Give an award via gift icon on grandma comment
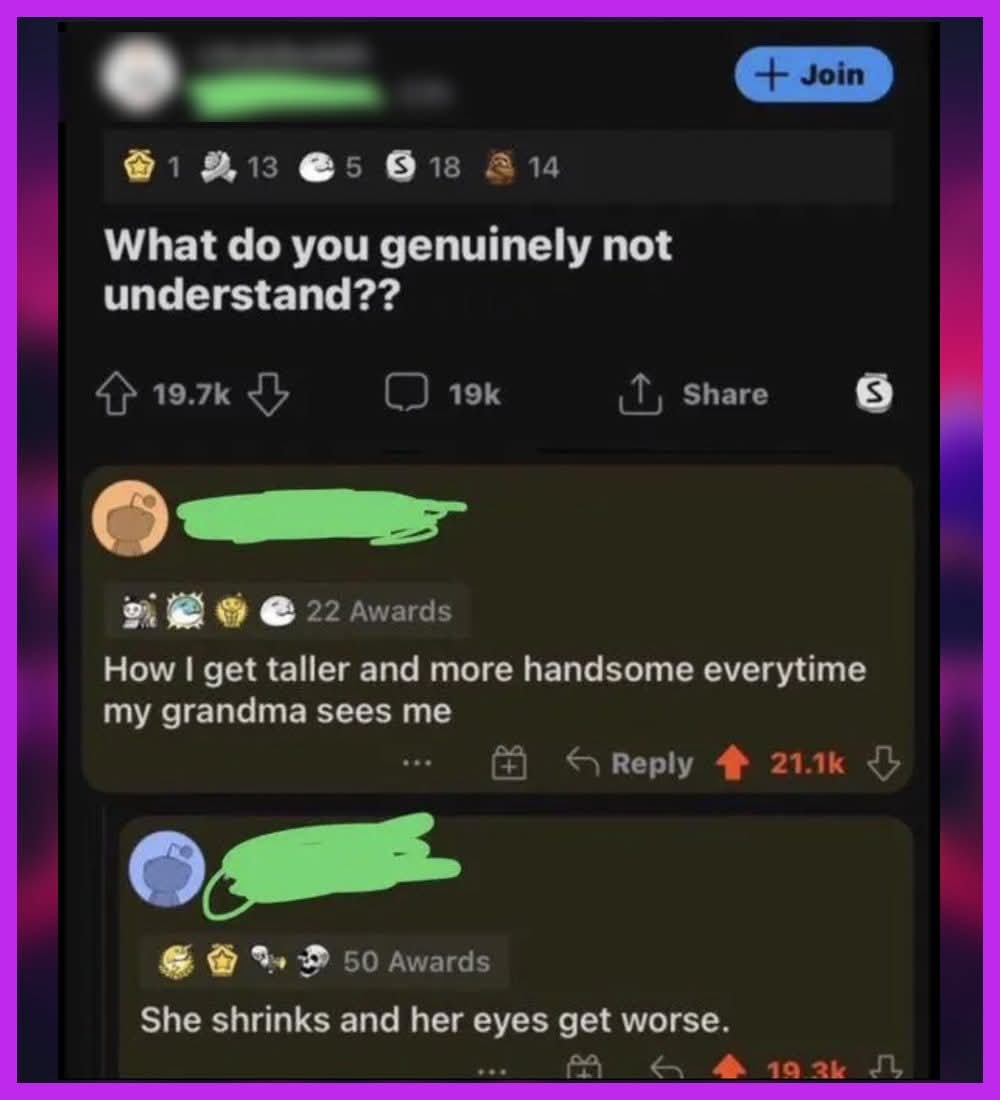The height and width of the screenshot is (1100, 1000). [x=509, y=763]
